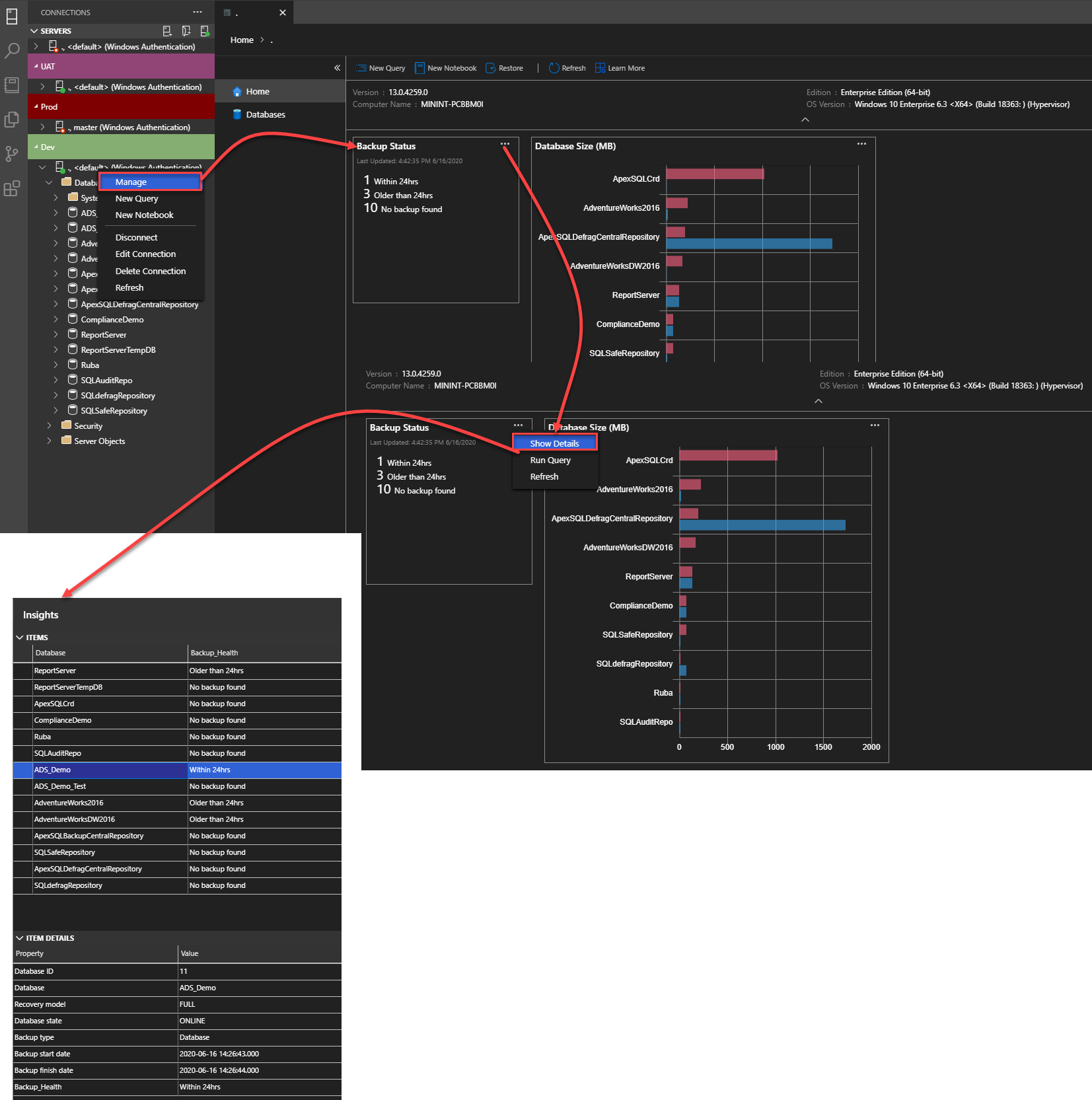The height and width of the screenshot is (1100, 1092).
Task: Choose Refresh from the widget menu
Action: [x=555, y=476]
